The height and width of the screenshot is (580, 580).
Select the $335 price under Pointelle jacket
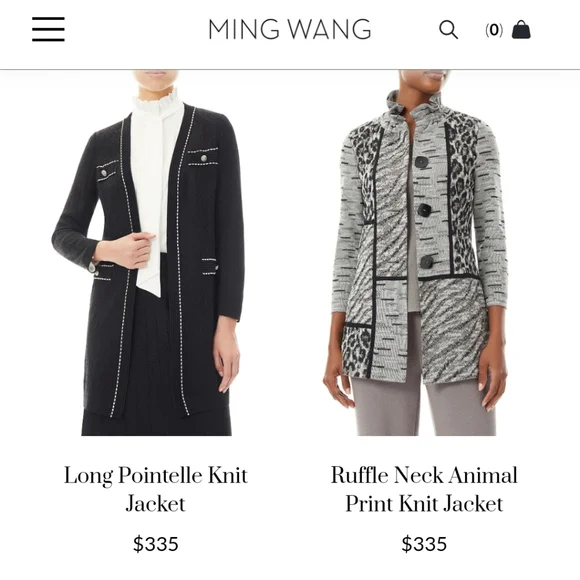coord(156,544)
